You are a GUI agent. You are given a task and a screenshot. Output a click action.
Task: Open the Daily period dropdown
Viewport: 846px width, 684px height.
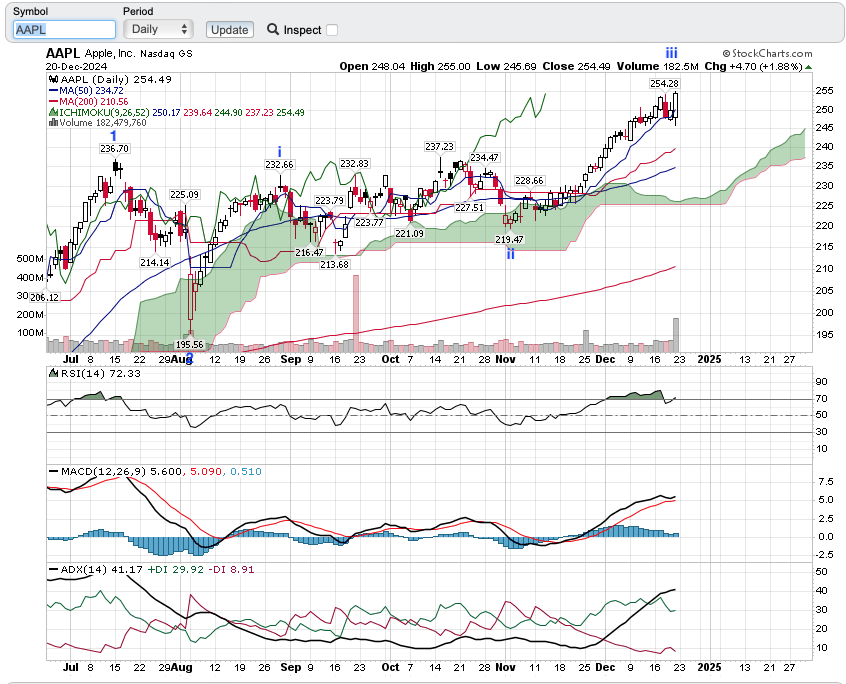click(x=158, y=29)
